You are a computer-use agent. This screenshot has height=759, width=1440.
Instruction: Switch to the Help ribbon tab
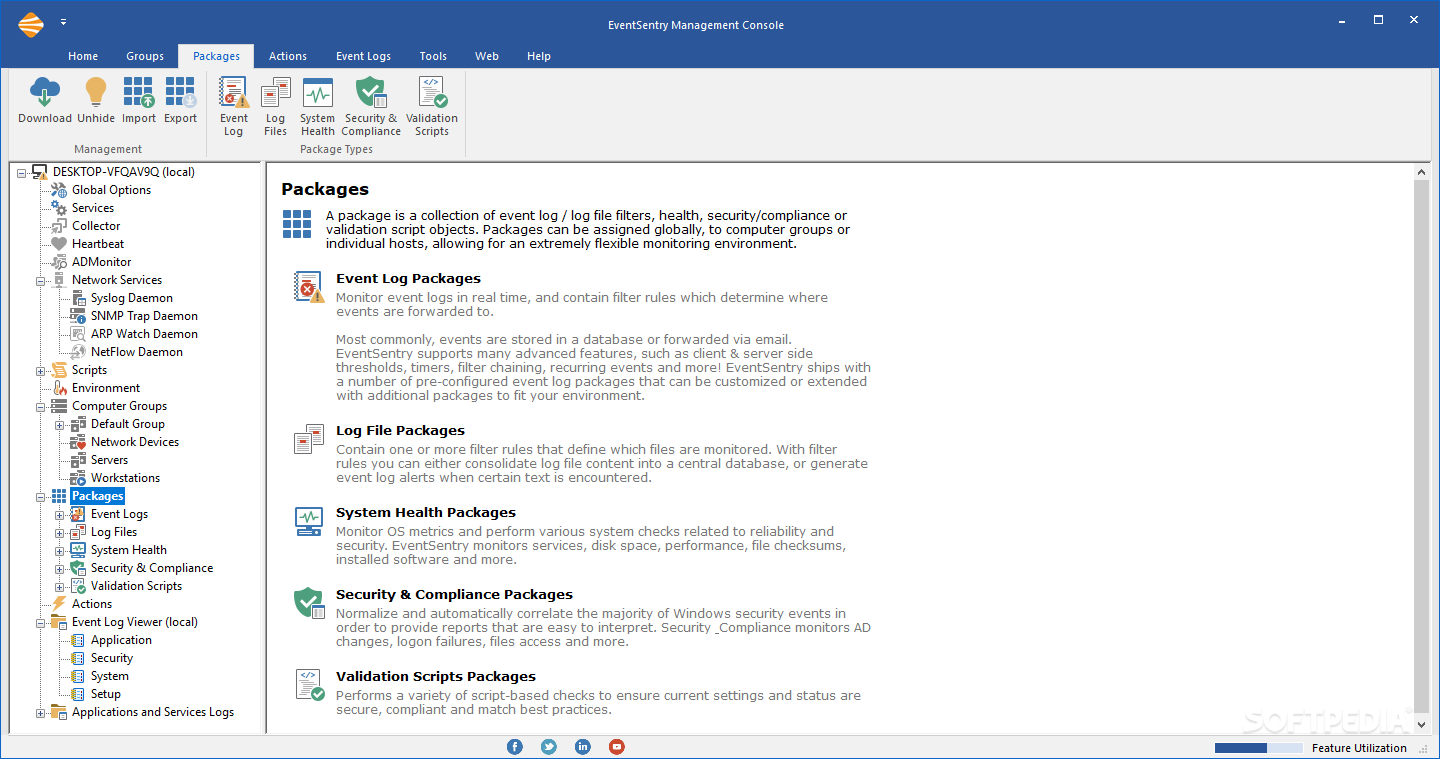(x=539, y=56)
